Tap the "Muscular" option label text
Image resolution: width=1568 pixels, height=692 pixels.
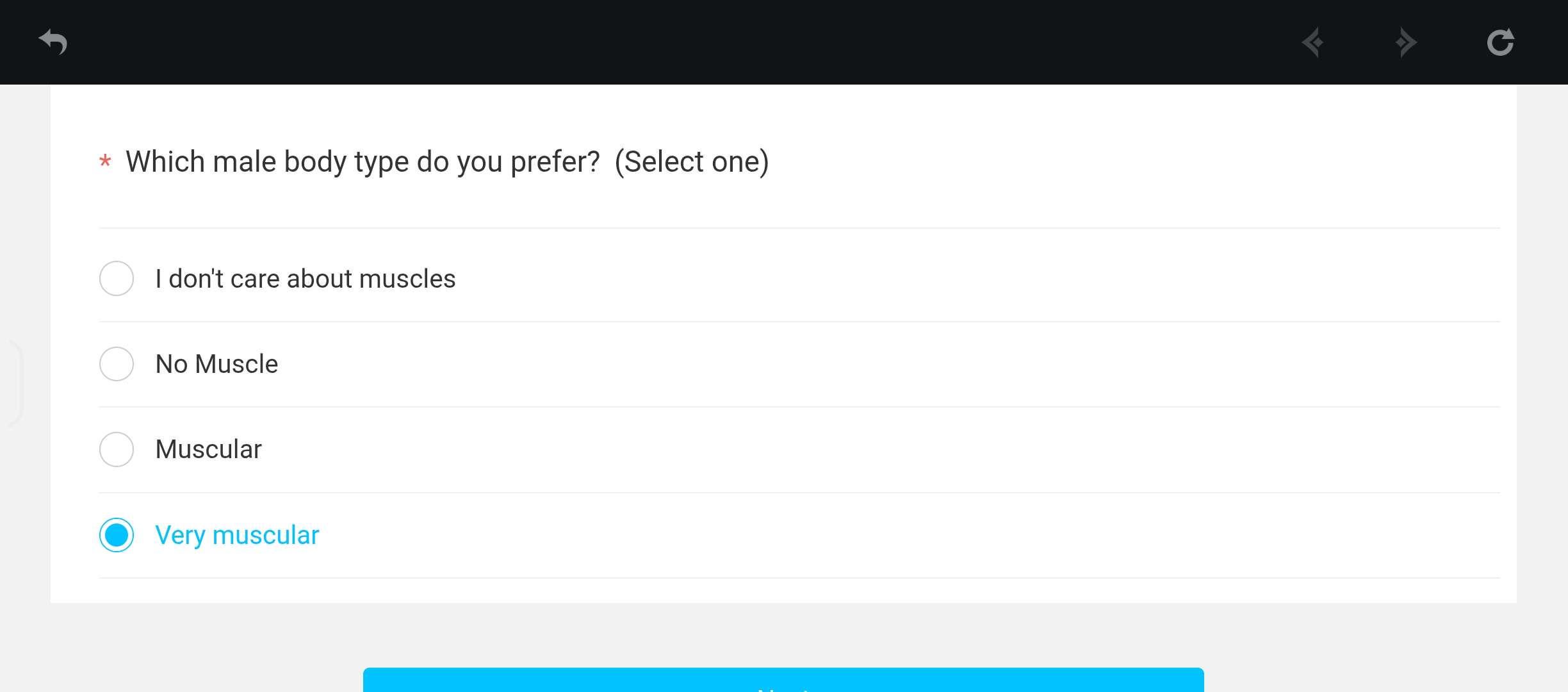[208, 449]
